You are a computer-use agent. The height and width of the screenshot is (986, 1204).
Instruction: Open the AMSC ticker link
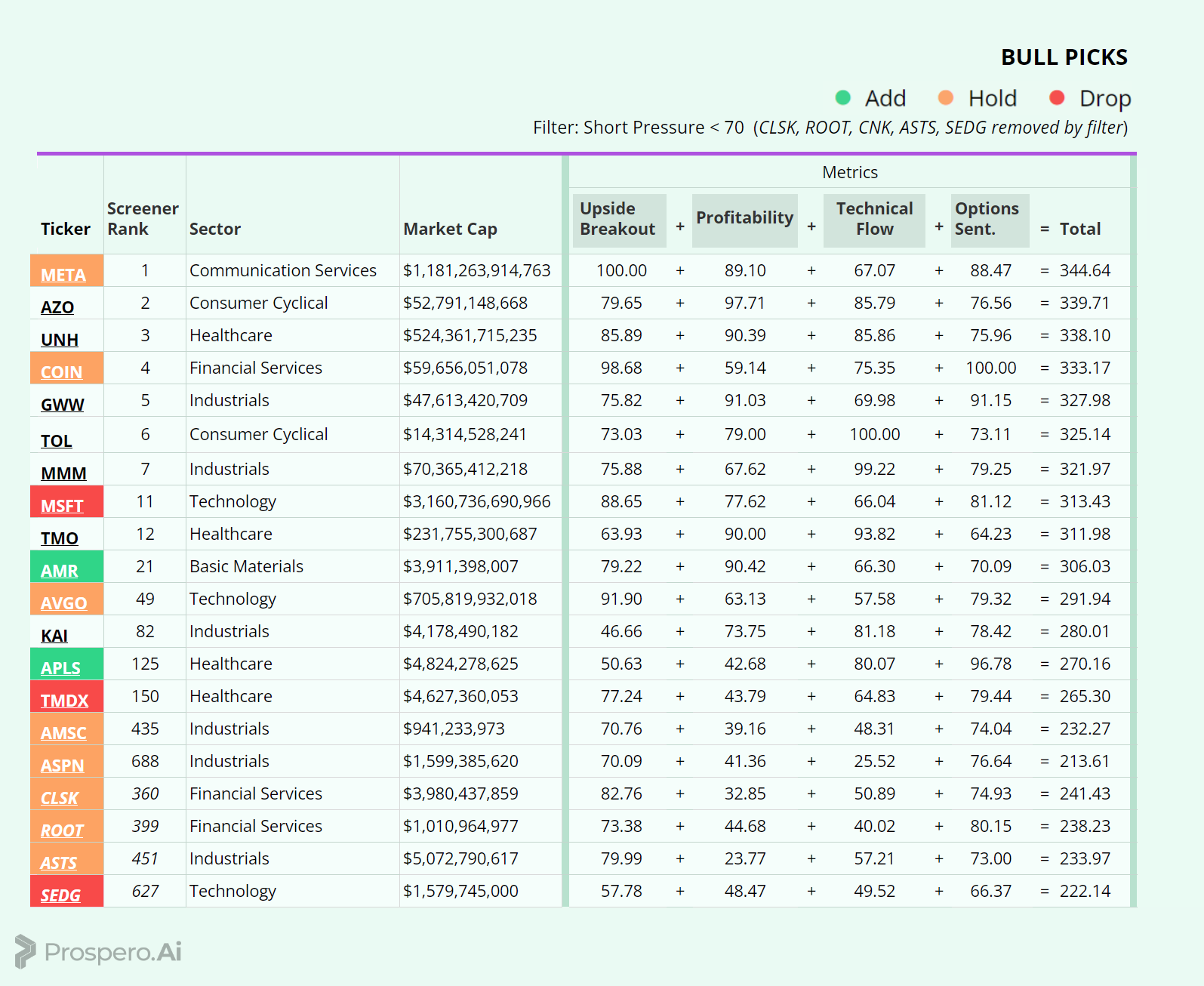tap(63, 733)
